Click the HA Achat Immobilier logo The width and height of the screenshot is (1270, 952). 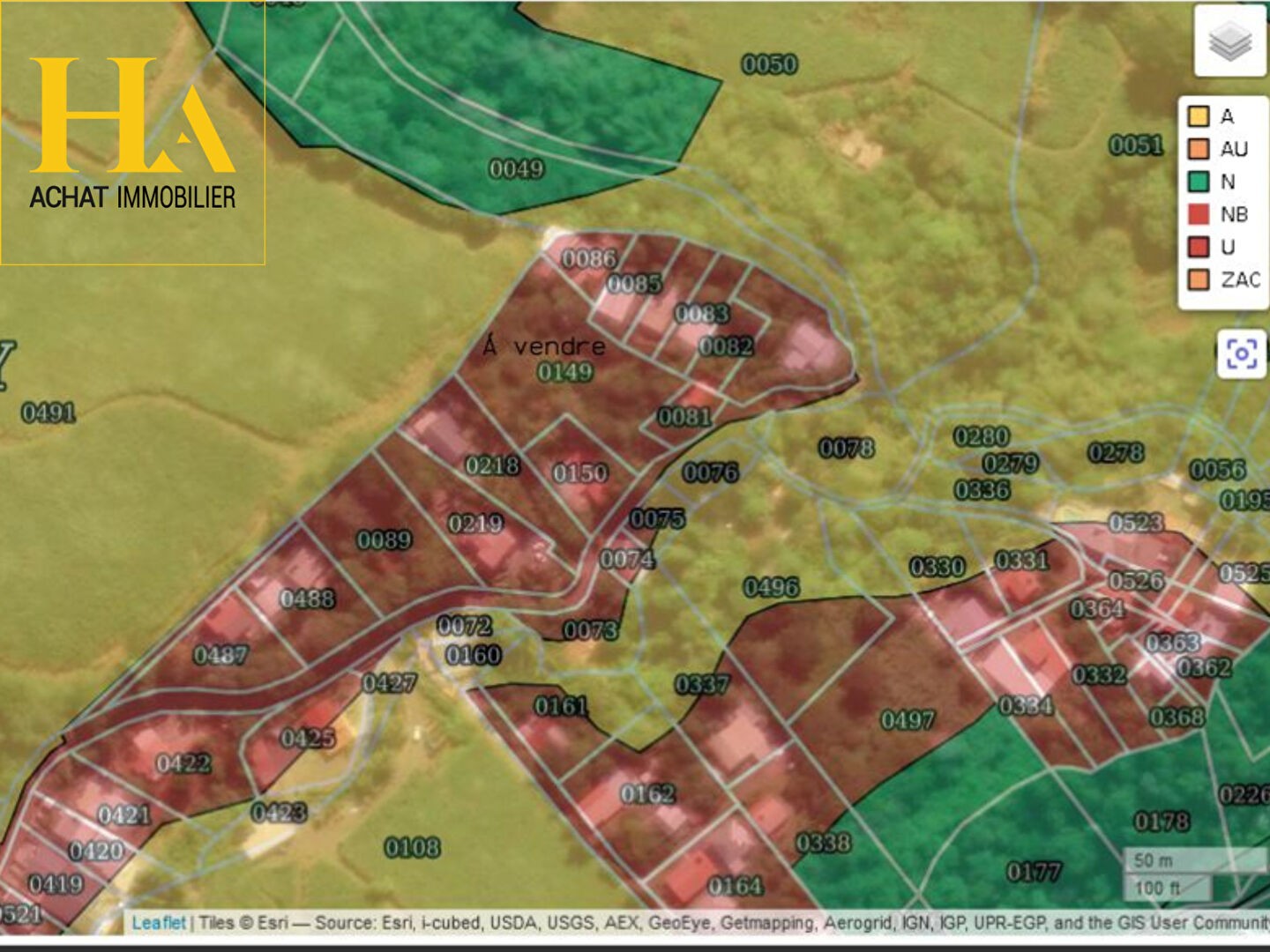(x=132, y=132)
